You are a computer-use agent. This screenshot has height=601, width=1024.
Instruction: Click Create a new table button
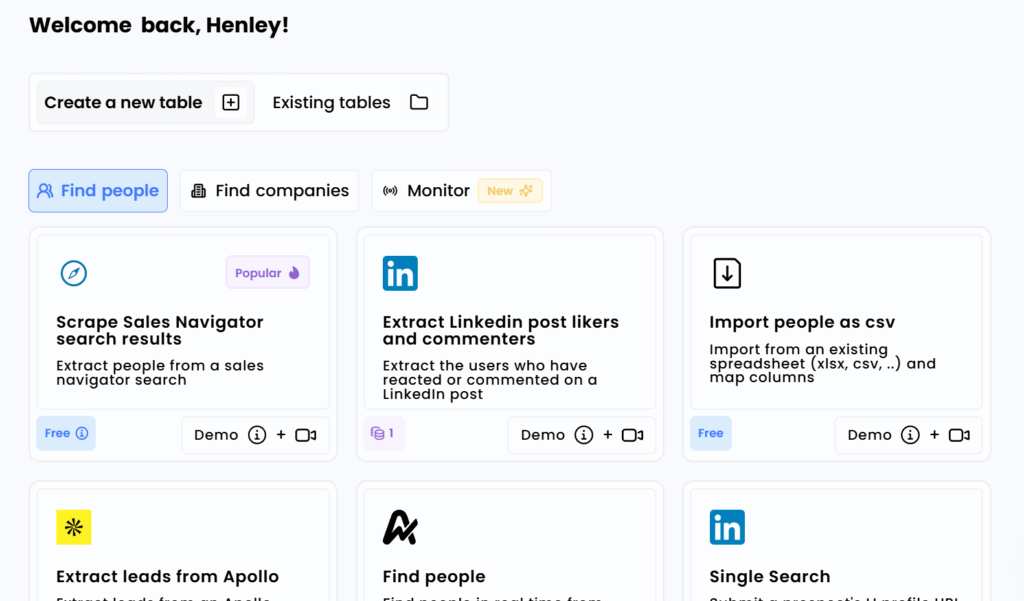pyautogui.click(x=142, y=102)
